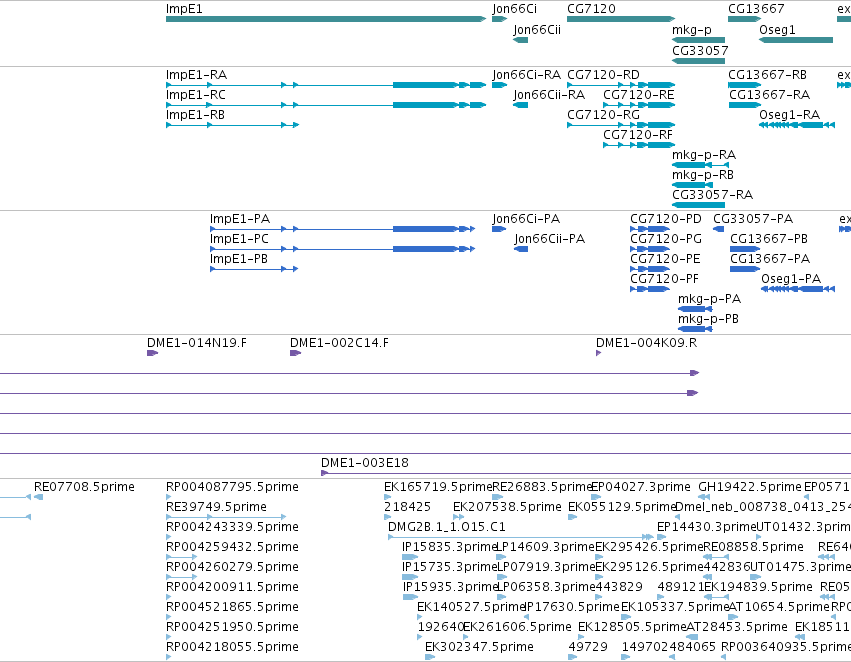Viewport: 851px width, 662px height.
Task: Select the mkg-p gene label
Action: coord(691,30)
